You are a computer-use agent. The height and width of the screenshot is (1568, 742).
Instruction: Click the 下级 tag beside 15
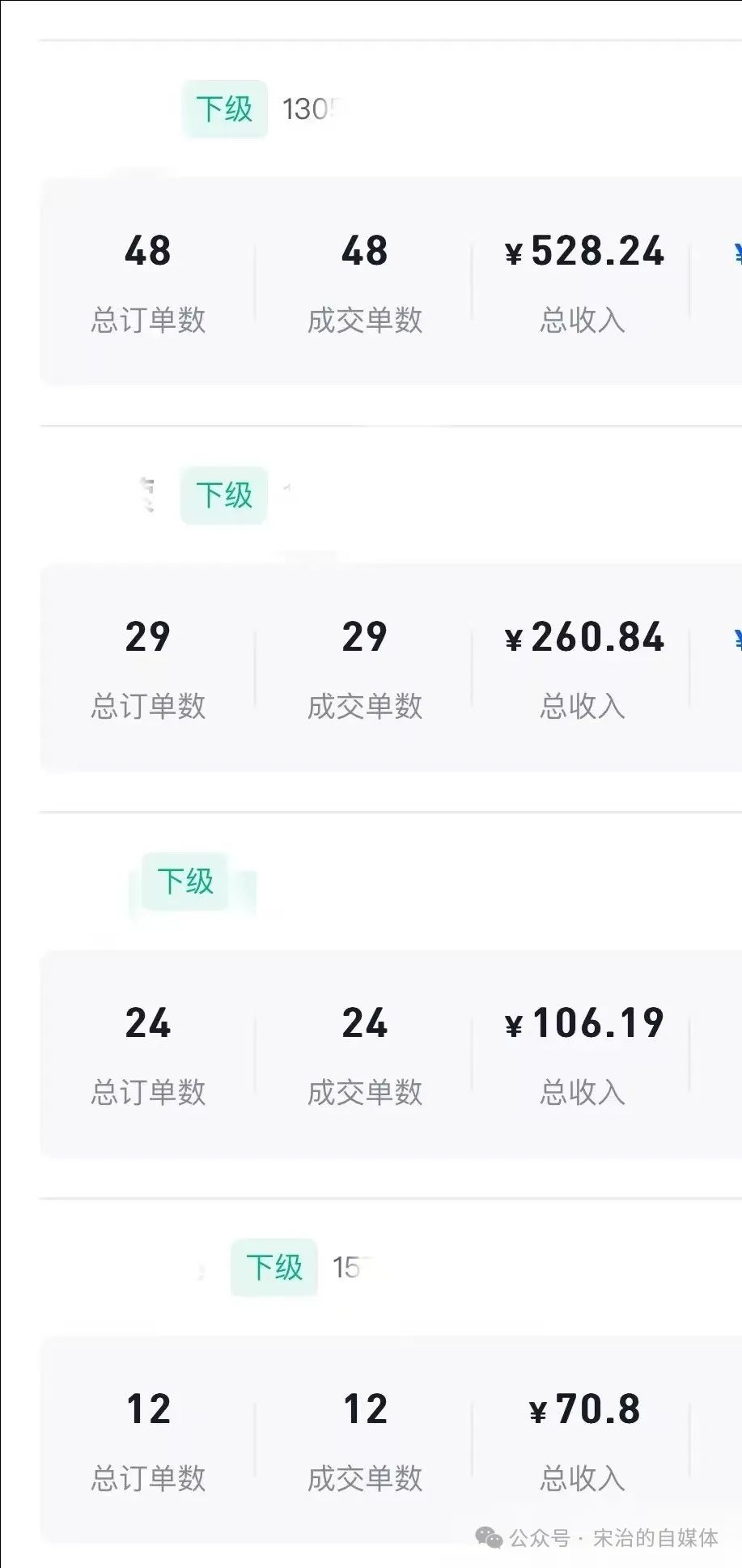(x=274, y=1268)
